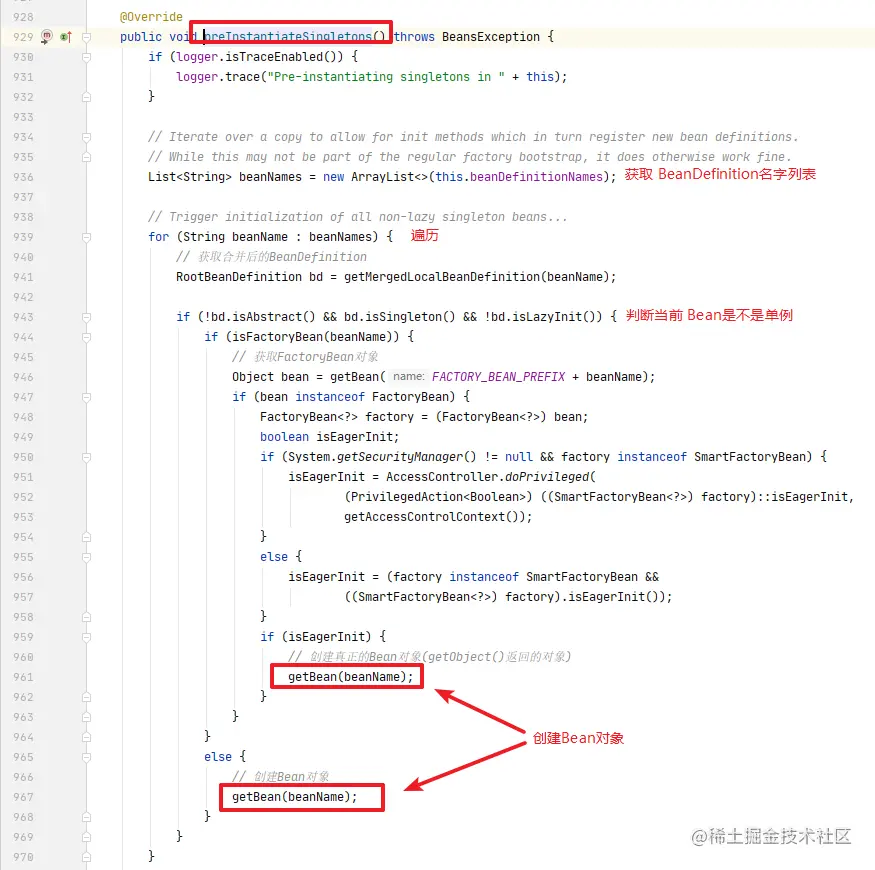Click the @Override annotation
875x870 pixels.
tap(151, 17)
